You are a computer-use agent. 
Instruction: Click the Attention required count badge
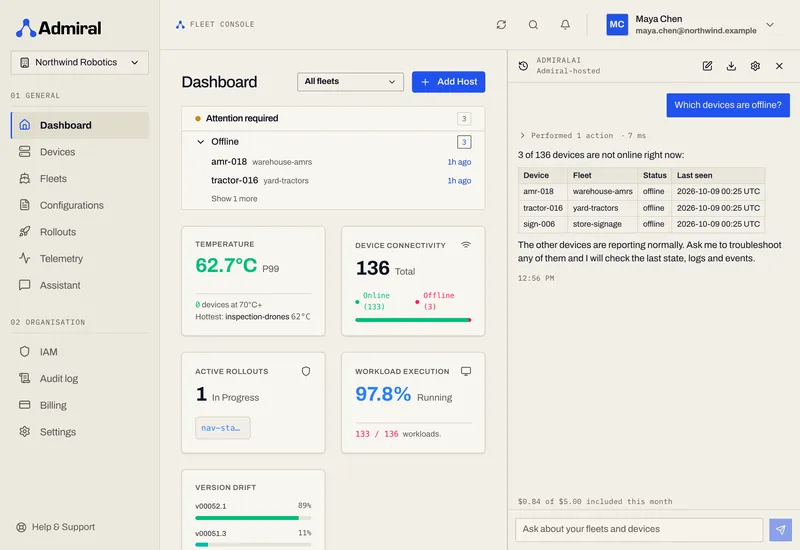(x=464, y=118)
